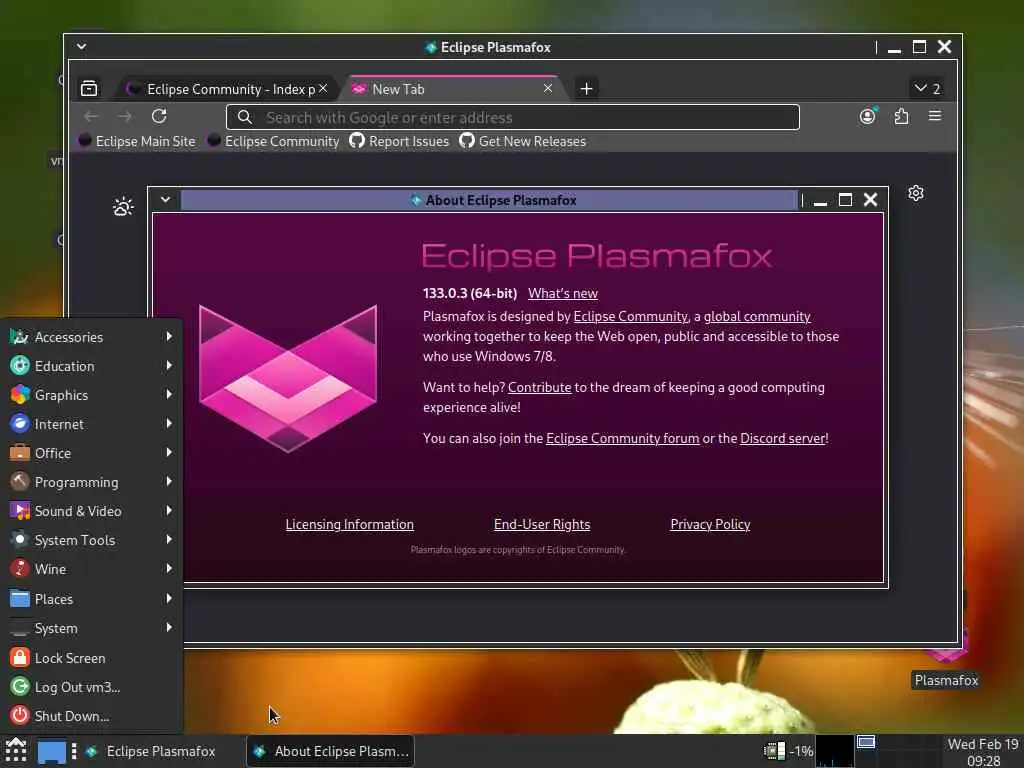Open New Tab personalize gear icon
Image resolution: width=1024 pixels, height=768 pixels.
pyautogui.click(x=916, y=193)
